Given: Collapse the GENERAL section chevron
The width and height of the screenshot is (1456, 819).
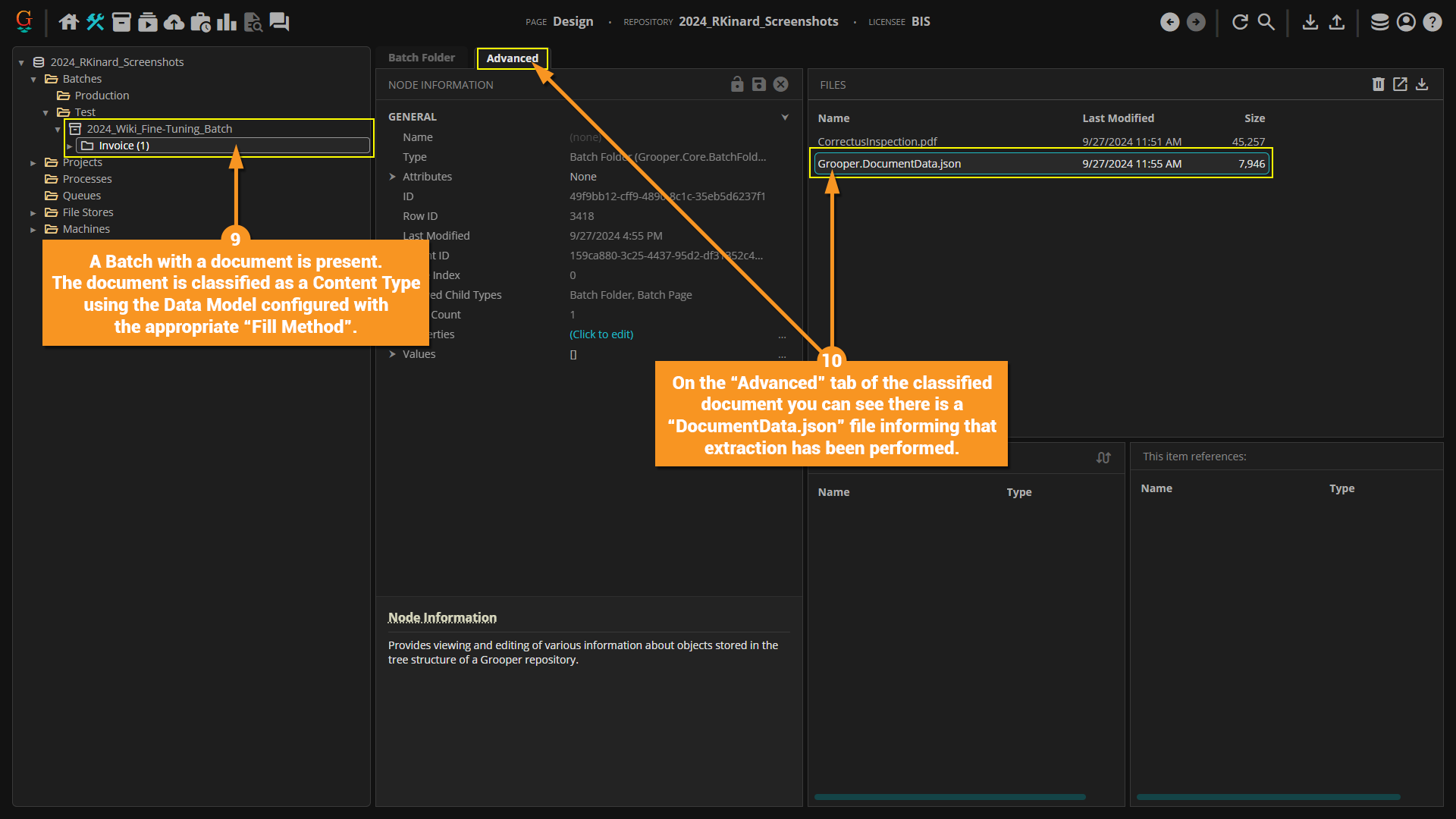Looking at the screenshot, I should click(785, 117).
